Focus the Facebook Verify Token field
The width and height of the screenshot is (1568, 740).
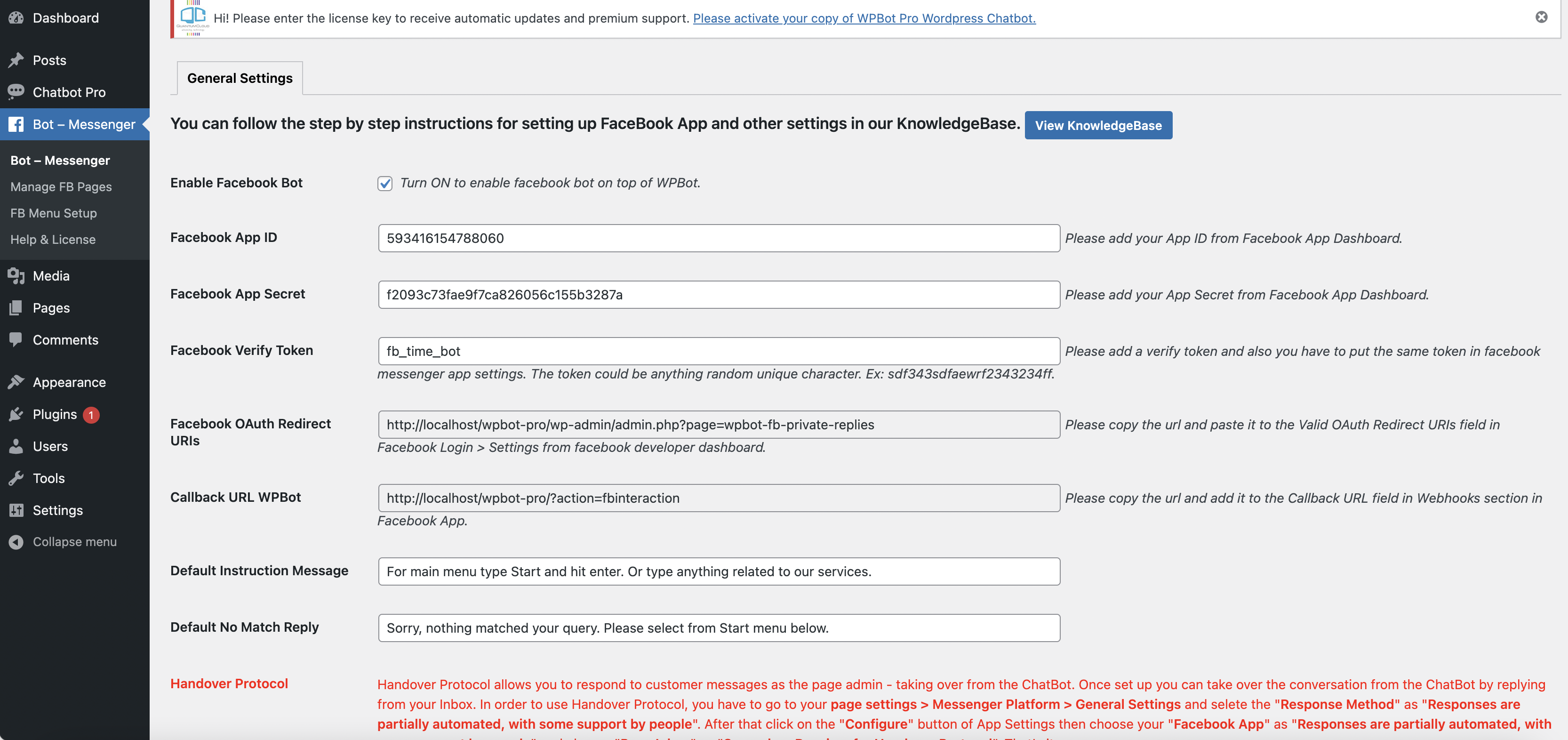coord(718,352)
